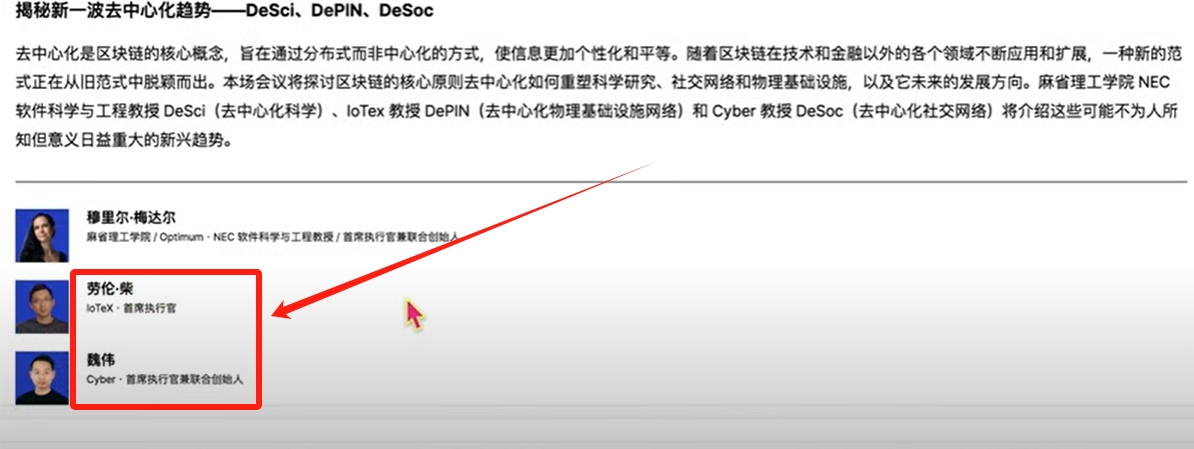Click the speaker name 魏伟
Viewport: 1194px width, 449px height.
pyautogui.click(x=101, y=359)
